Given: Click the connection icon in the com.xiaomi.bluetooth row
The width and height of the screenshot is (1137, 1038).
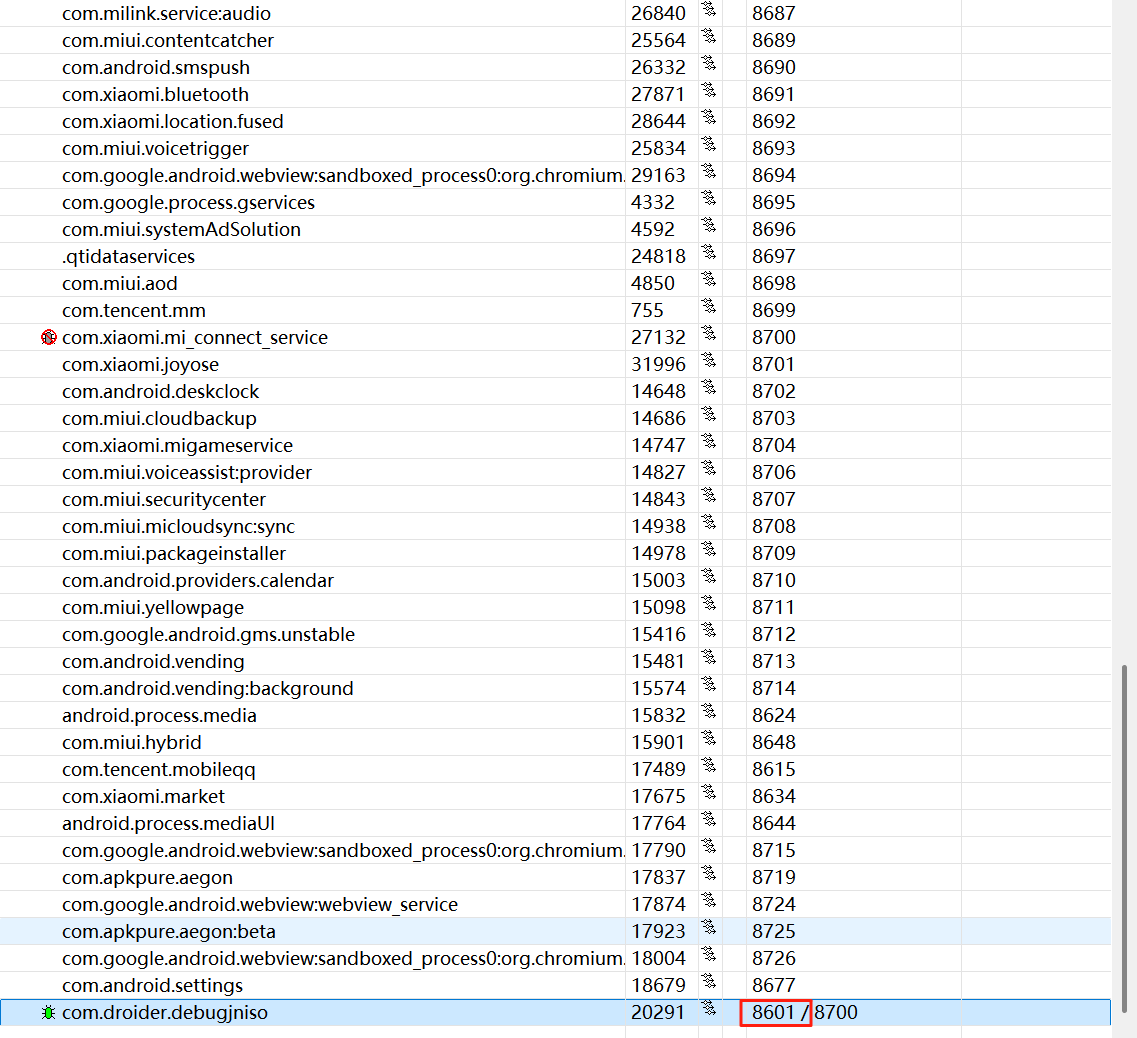Looking at the screenshot, I should 709,91.
